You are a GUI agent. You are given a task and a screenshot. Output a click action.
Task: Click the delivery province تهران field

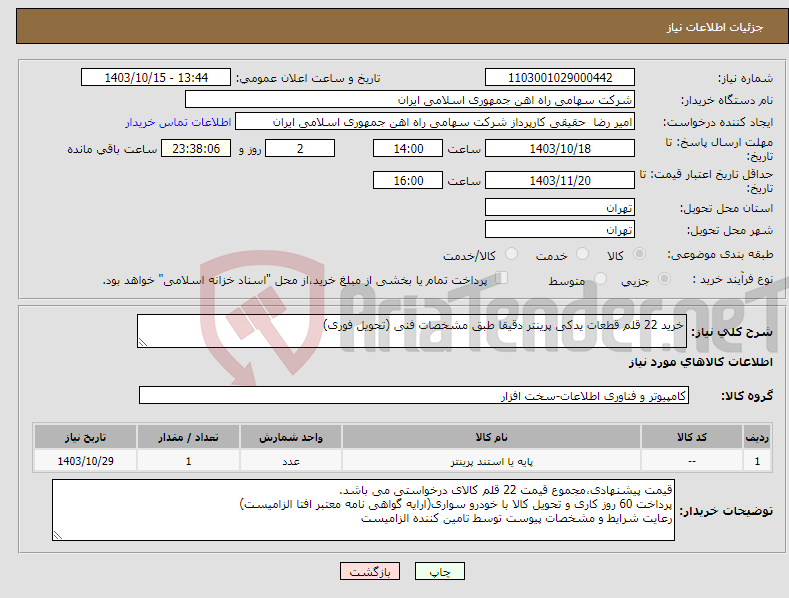560,207
